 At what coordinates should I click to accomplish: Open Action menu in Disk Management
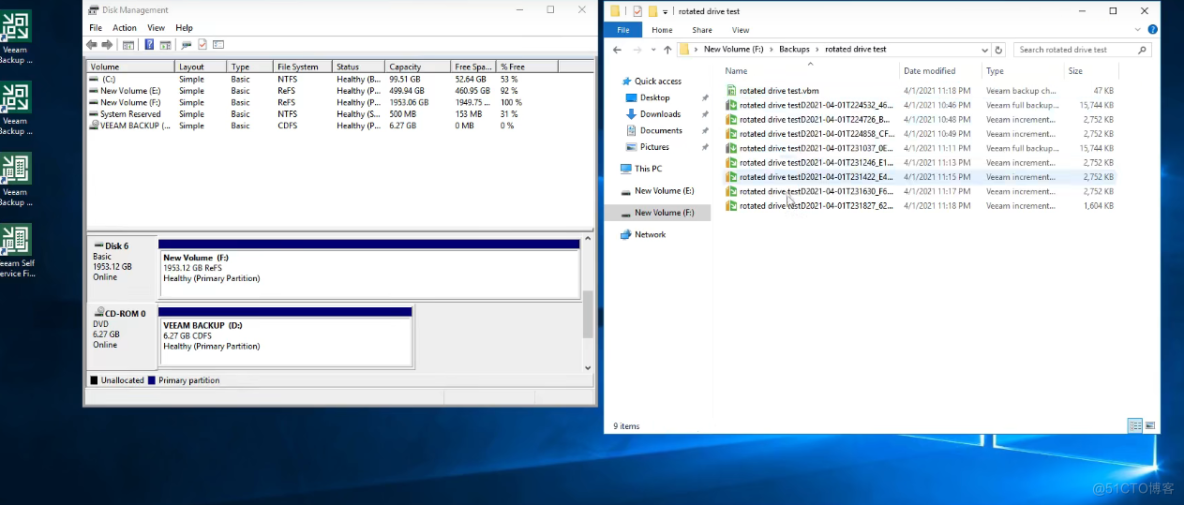point(125,28)
